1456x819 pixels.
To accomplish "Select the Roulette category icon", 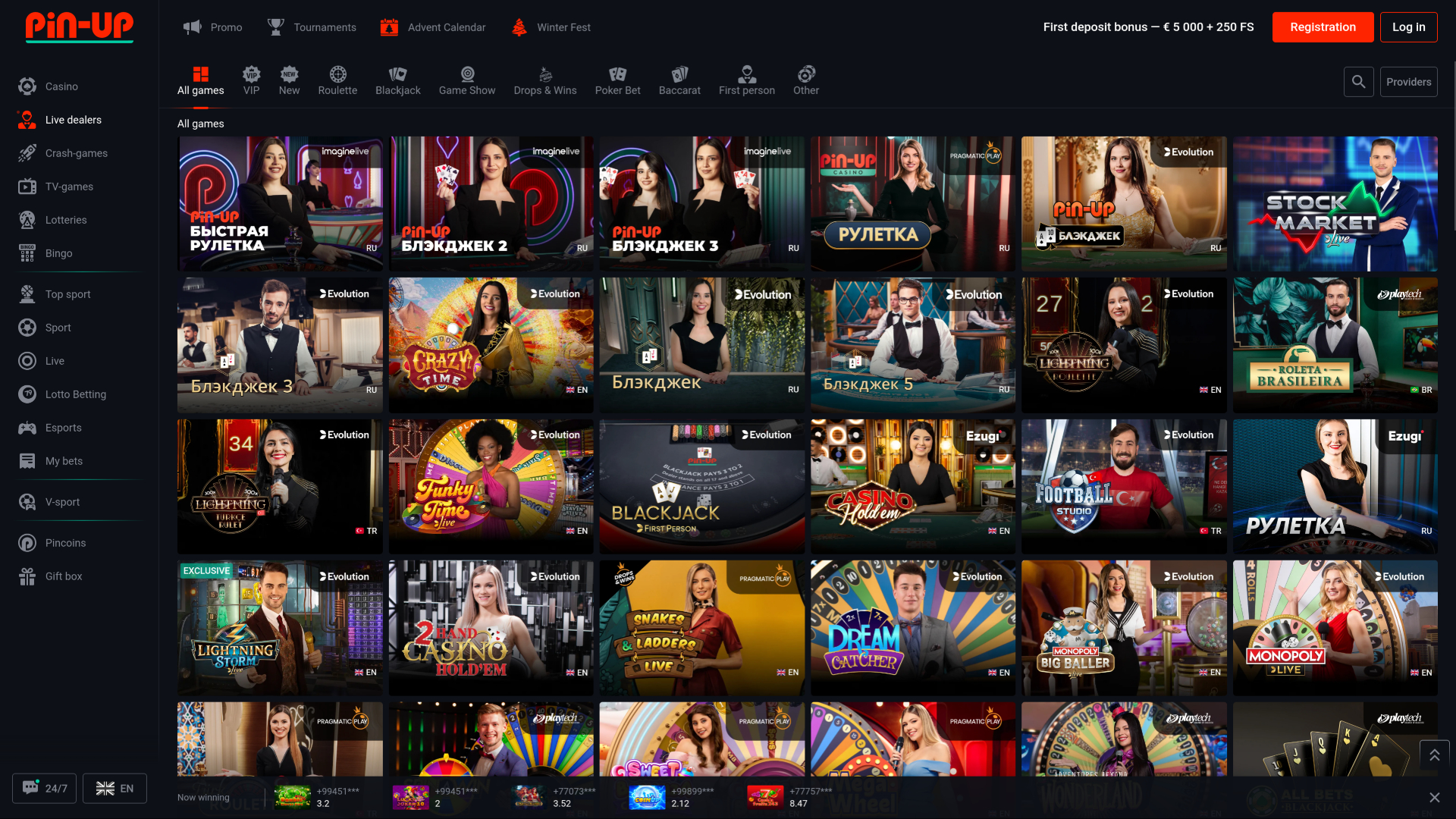I will 337,75.
